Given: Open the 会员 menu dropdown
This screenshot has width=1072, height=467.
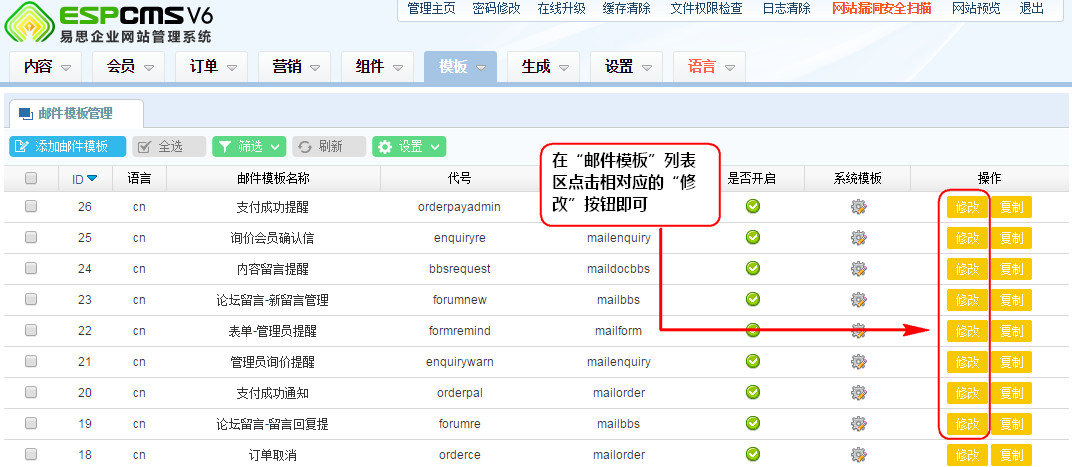Looking at the screenshot, I should coord(129,67).
